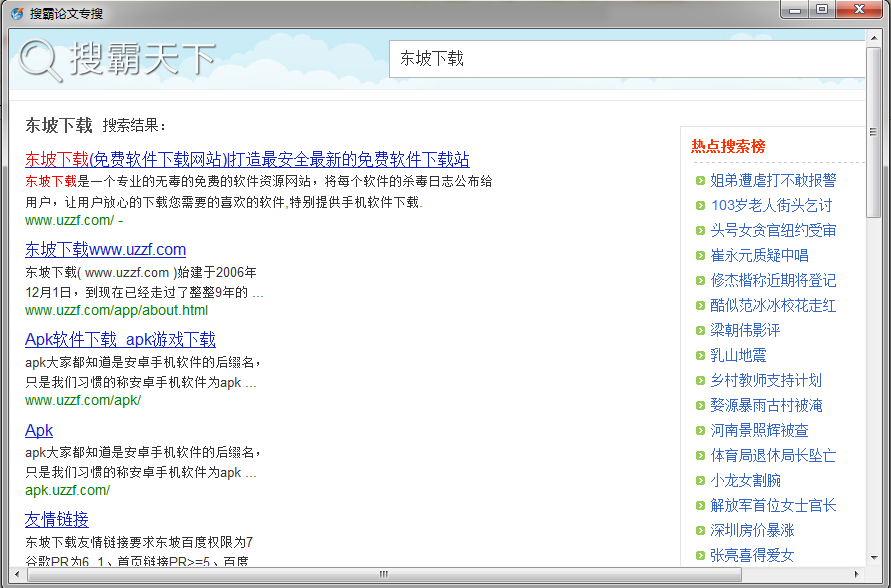The image size is (891, 588).
Task: Click the green bullet icon beside 乡村教师支持计划
Action: pyautogui.click(x=700, y=381)
